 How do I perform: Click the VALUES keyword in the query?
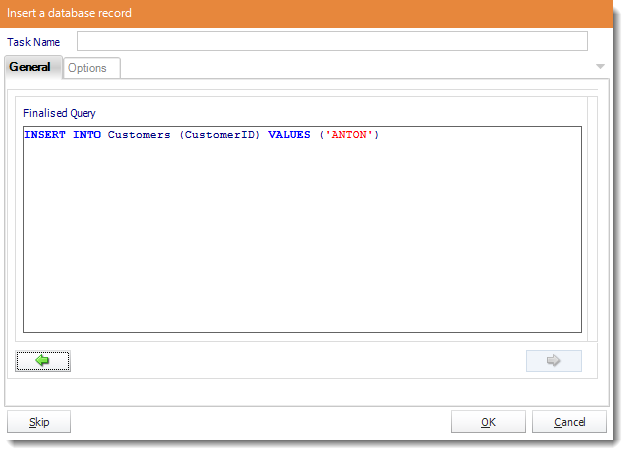coord(289,135)
